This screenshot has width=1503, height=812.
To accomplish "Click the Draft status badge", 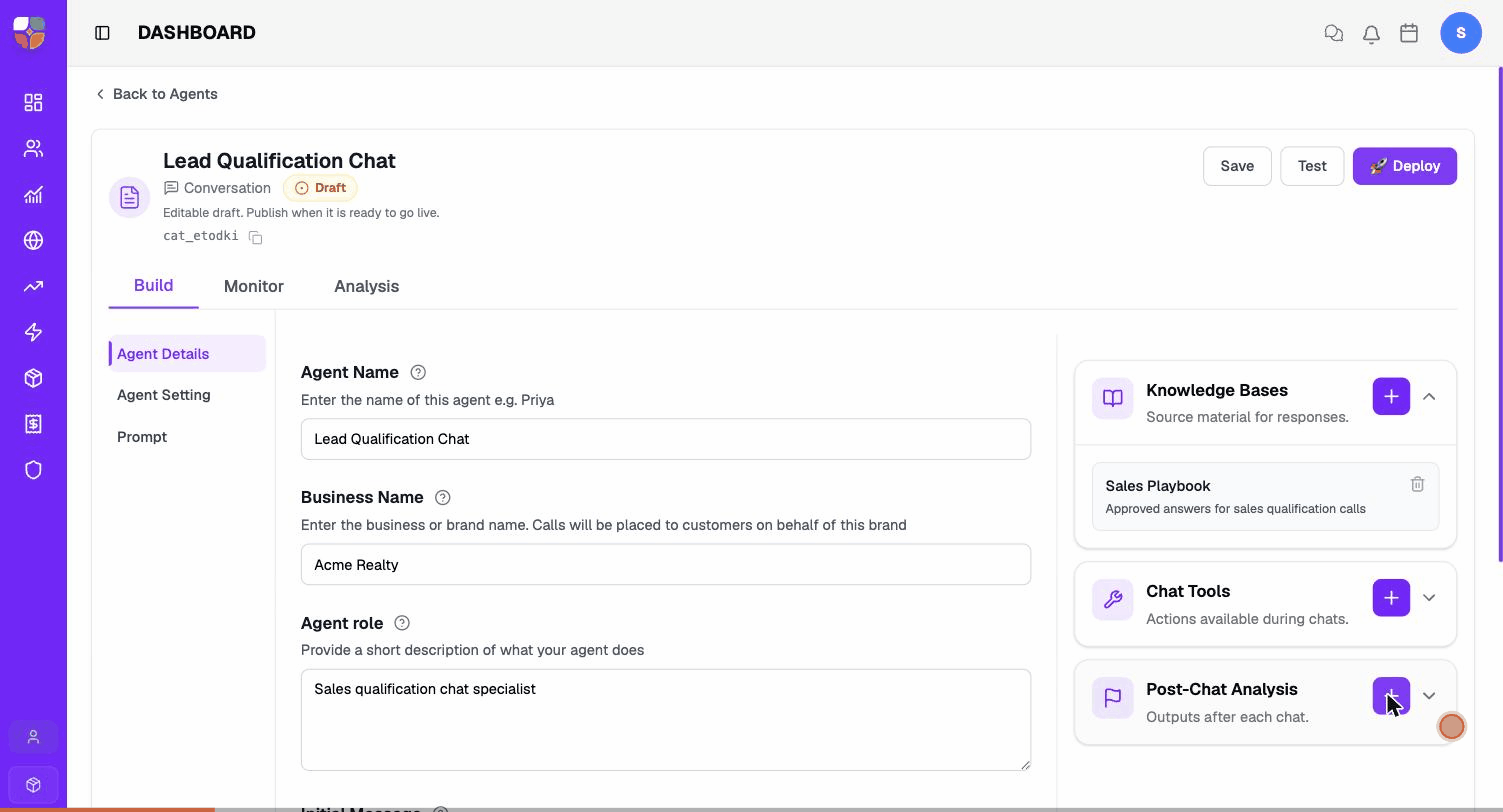I will click(320, 188).
